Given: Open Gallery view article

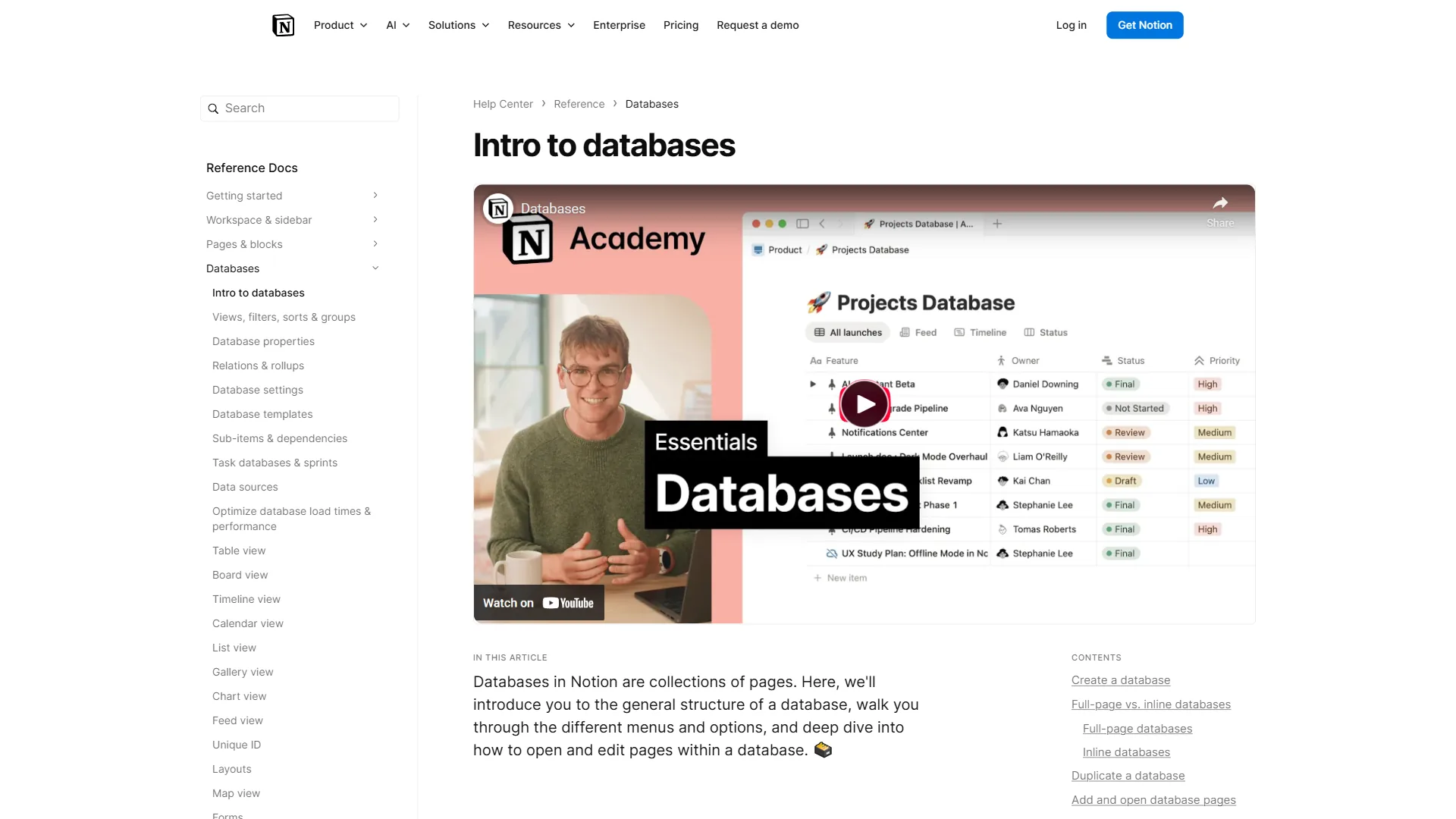Looking at the screenshot, I should point(243,672).
